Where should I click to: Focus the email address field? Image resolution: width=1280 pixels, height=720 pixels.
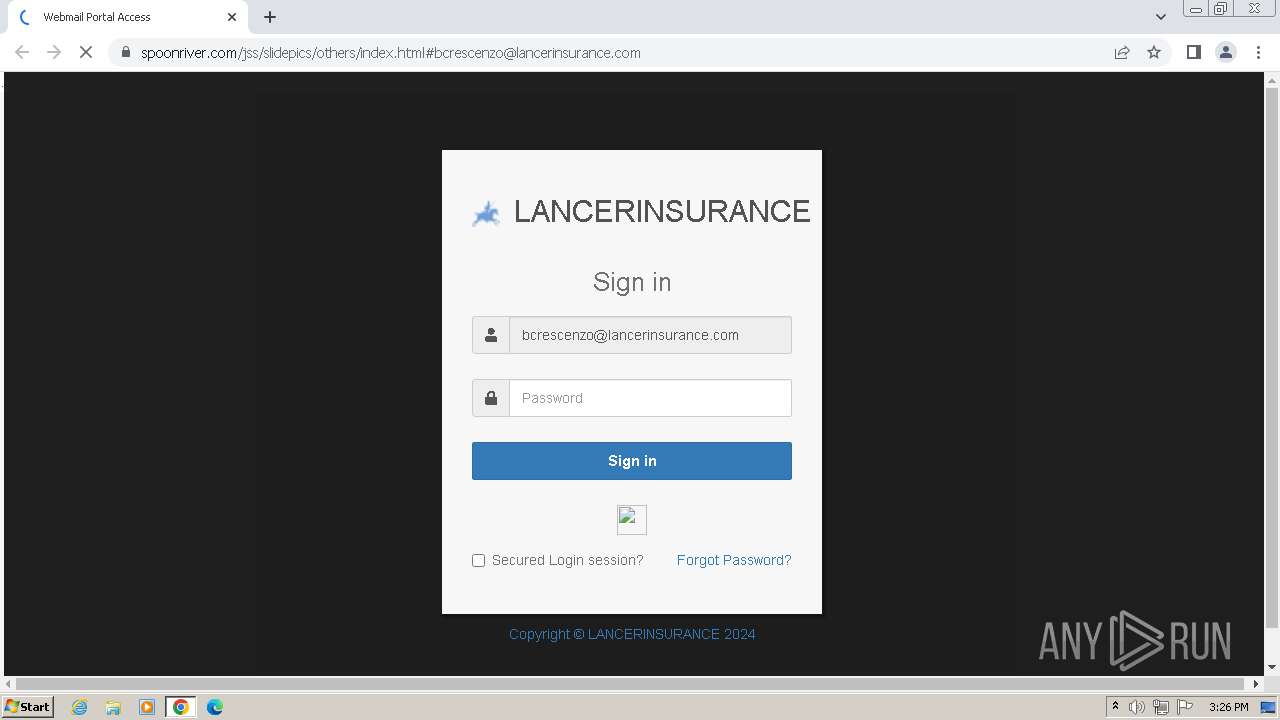tap(650, 335)
